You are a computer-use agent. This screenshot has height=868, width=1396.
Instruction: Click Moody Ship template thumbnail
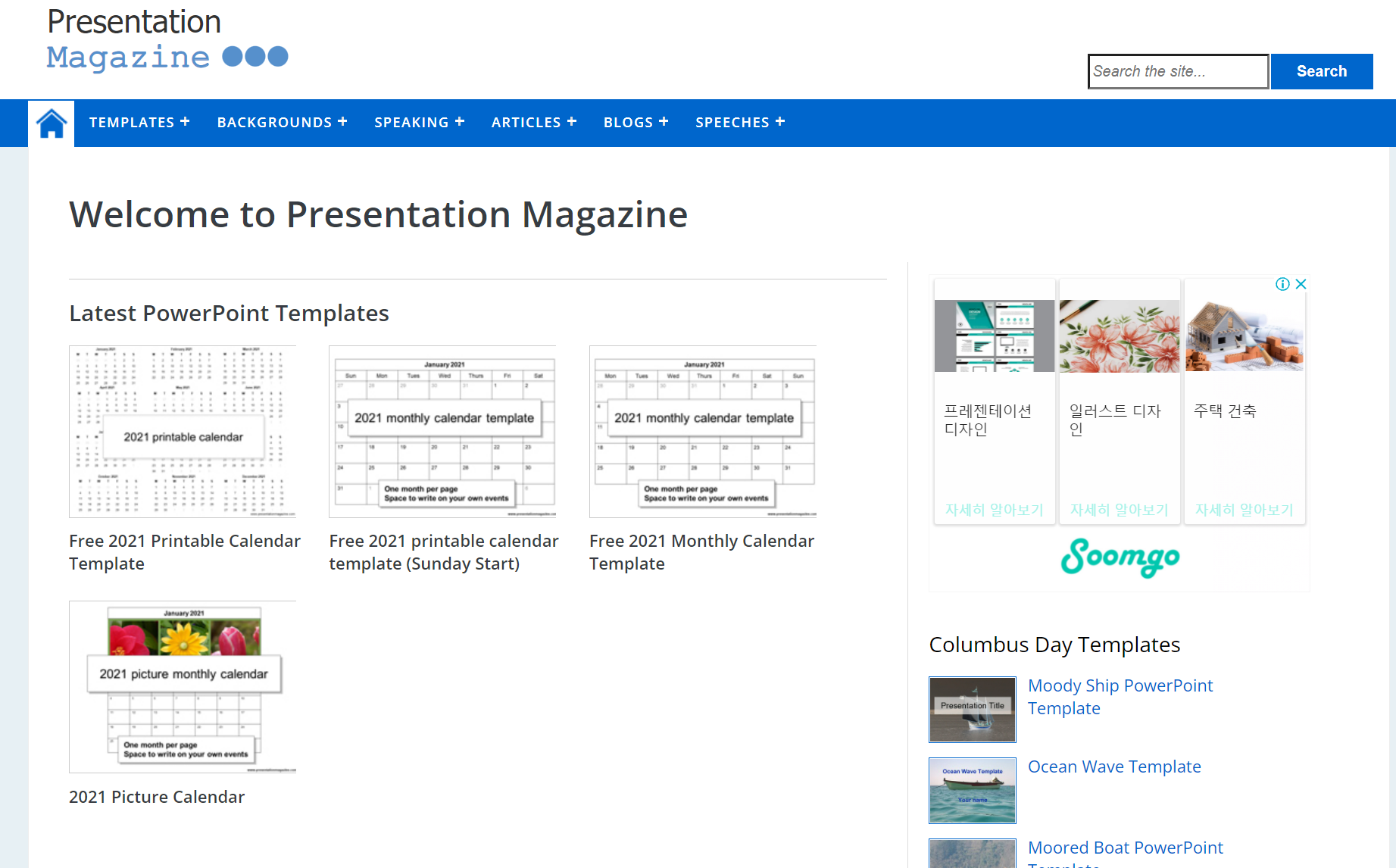(x=973, y=710)
